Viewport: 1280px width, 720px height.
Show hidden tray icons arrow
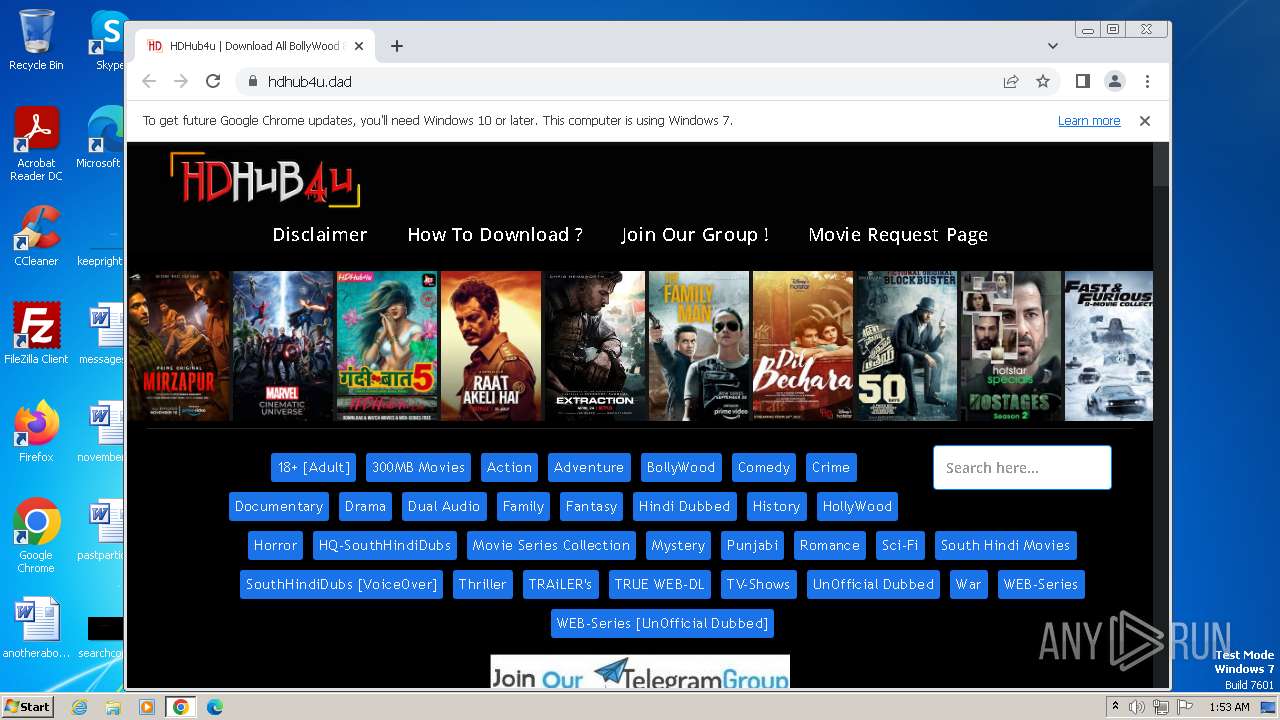click(1116, 707)
